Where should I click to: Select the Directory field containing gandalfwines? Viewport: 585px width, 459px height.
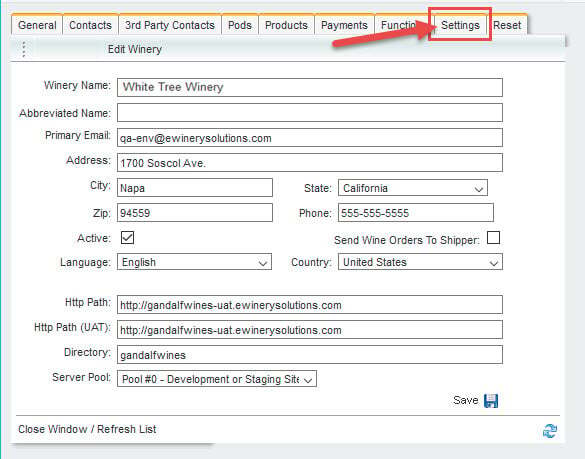[x=310, y=355]
